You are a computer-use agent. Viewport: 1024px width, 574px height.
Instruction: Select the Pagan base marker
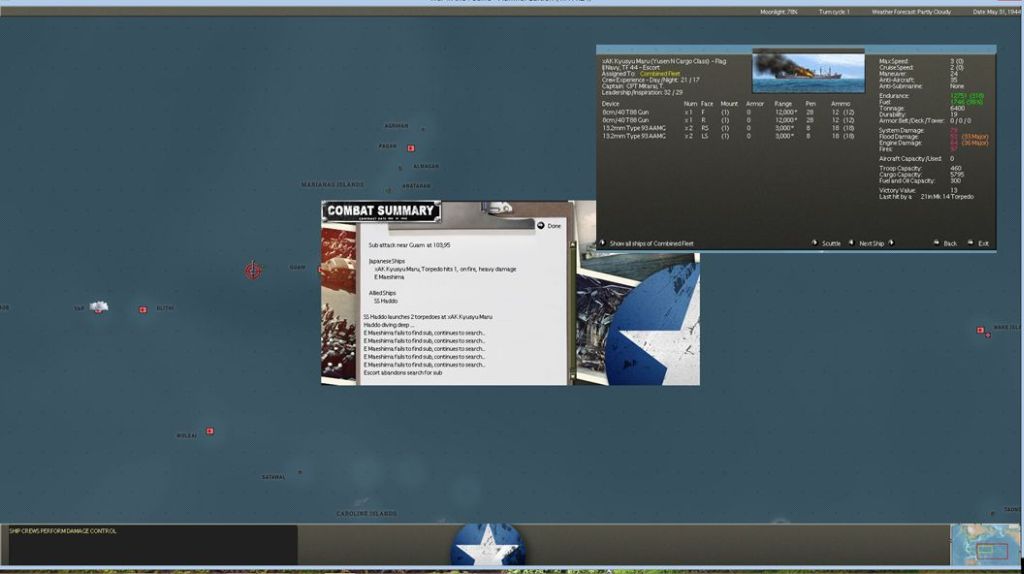point(411,148)
